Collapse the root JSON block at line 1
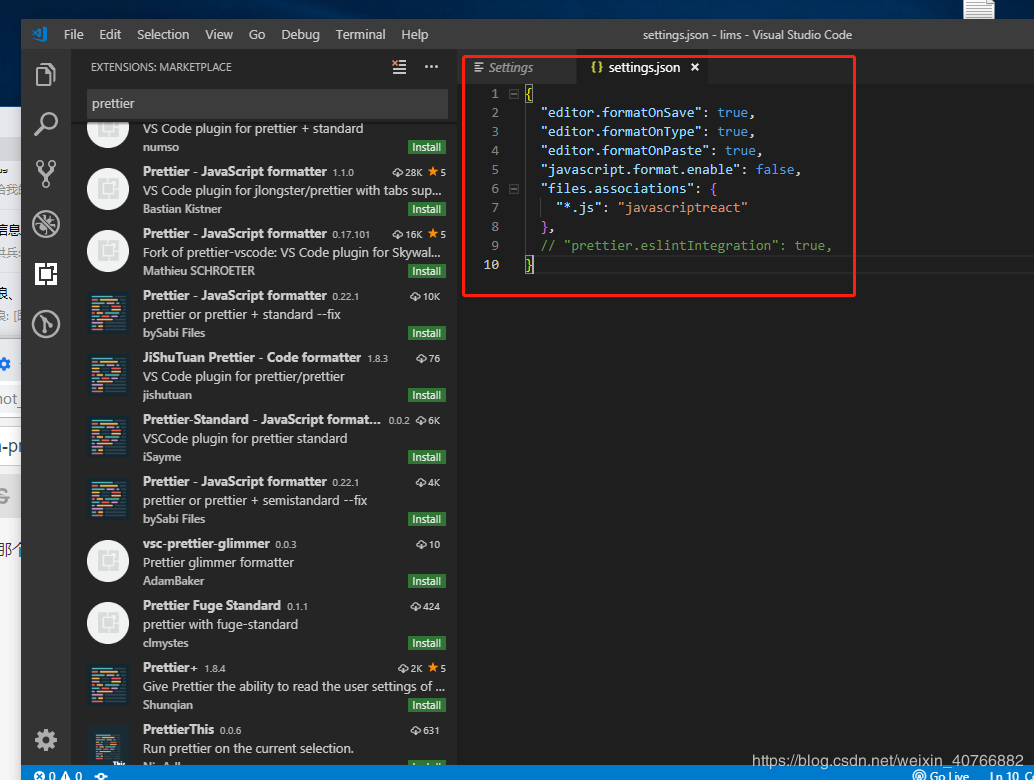Image resolution: width=1034 pixels, height=780 pixels. coord(514,93)
